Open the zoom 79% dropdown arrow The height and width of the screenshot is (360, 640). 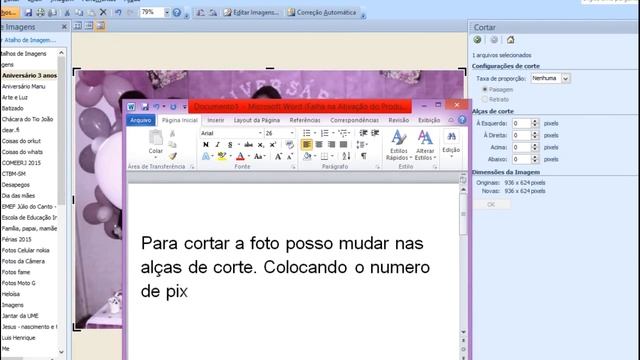(167, 13)
